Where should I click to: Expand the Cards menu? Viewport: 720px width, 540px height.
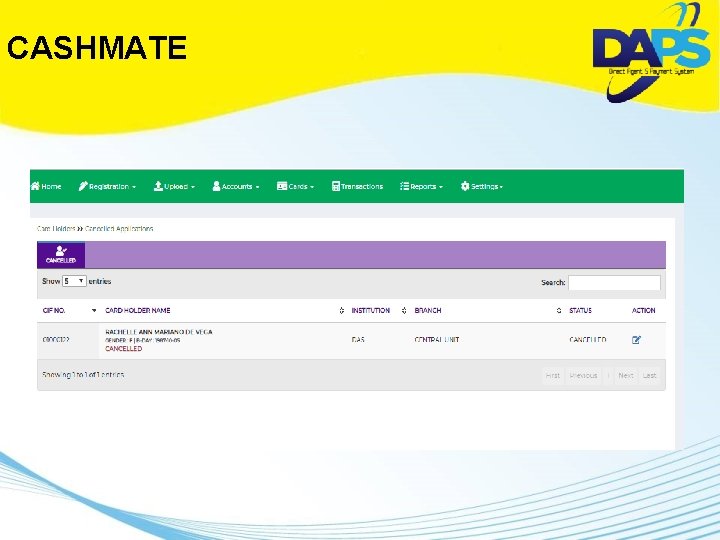point(296,186)
